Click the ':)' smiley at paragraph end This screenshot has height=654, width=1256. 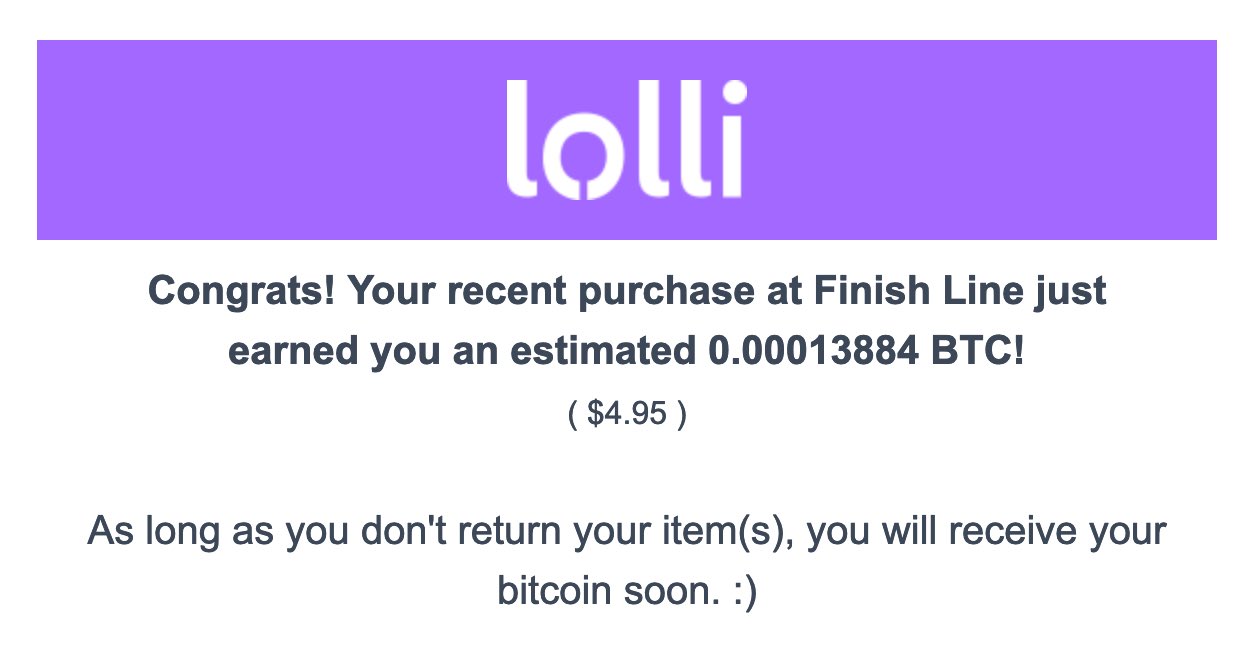pyautogui.click(x=742, y=592)
